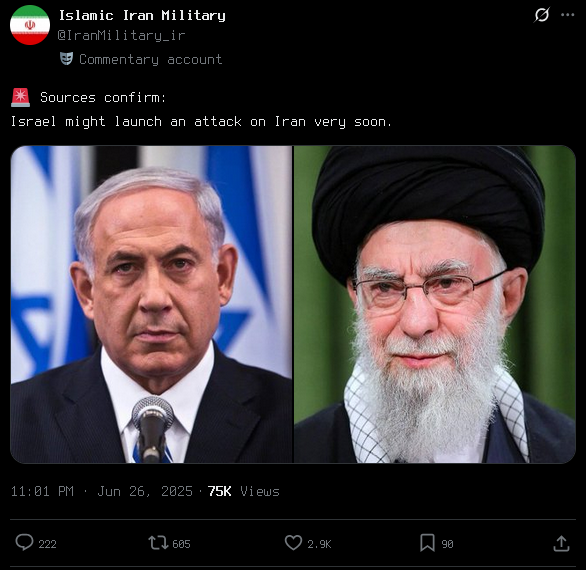Click the 90 bookmarks count
This screenshot has height=570, width=586.
(447, 544)
